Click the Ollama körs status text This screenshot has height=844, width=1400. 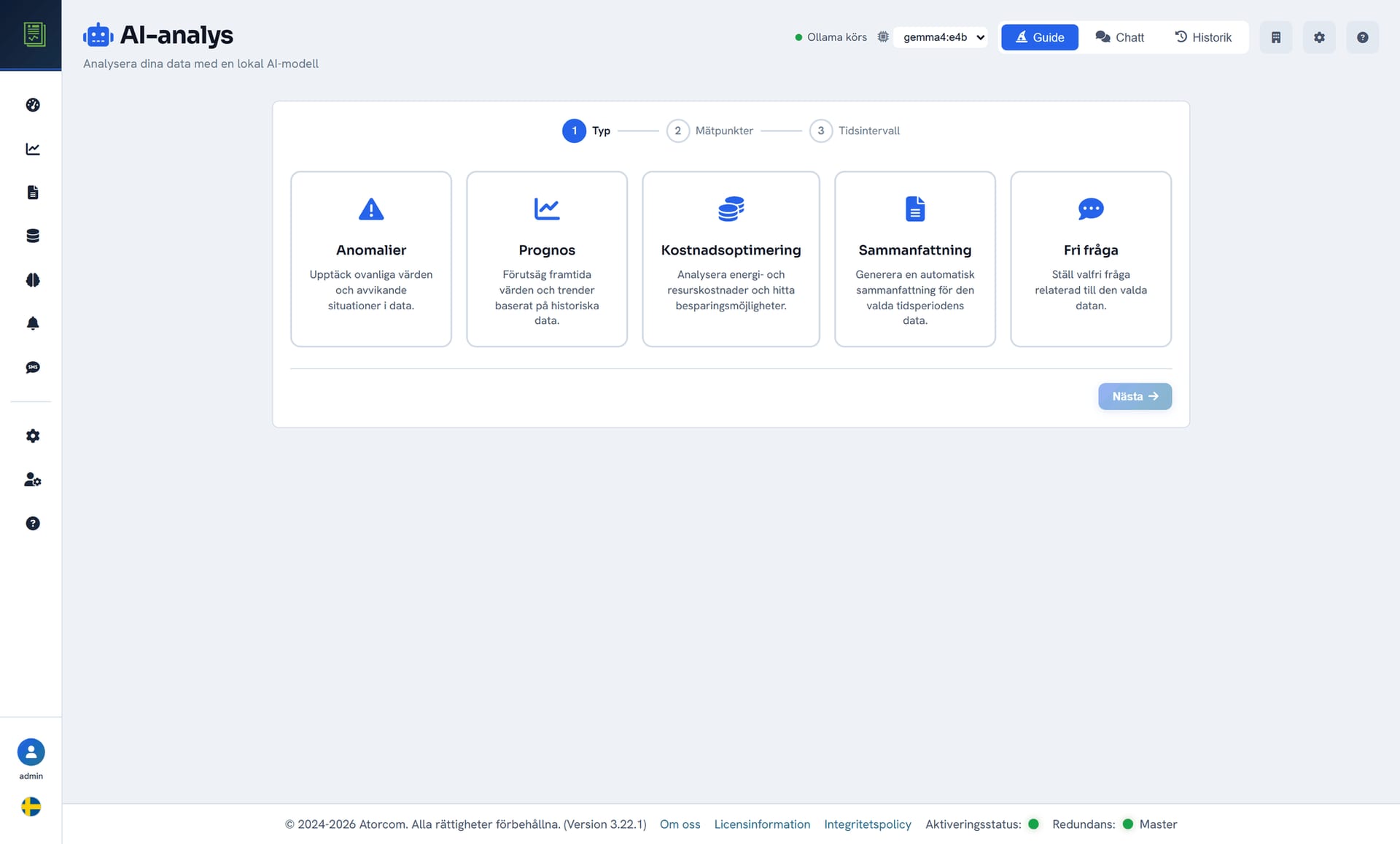pyautogui.click(x=836, y=37)
